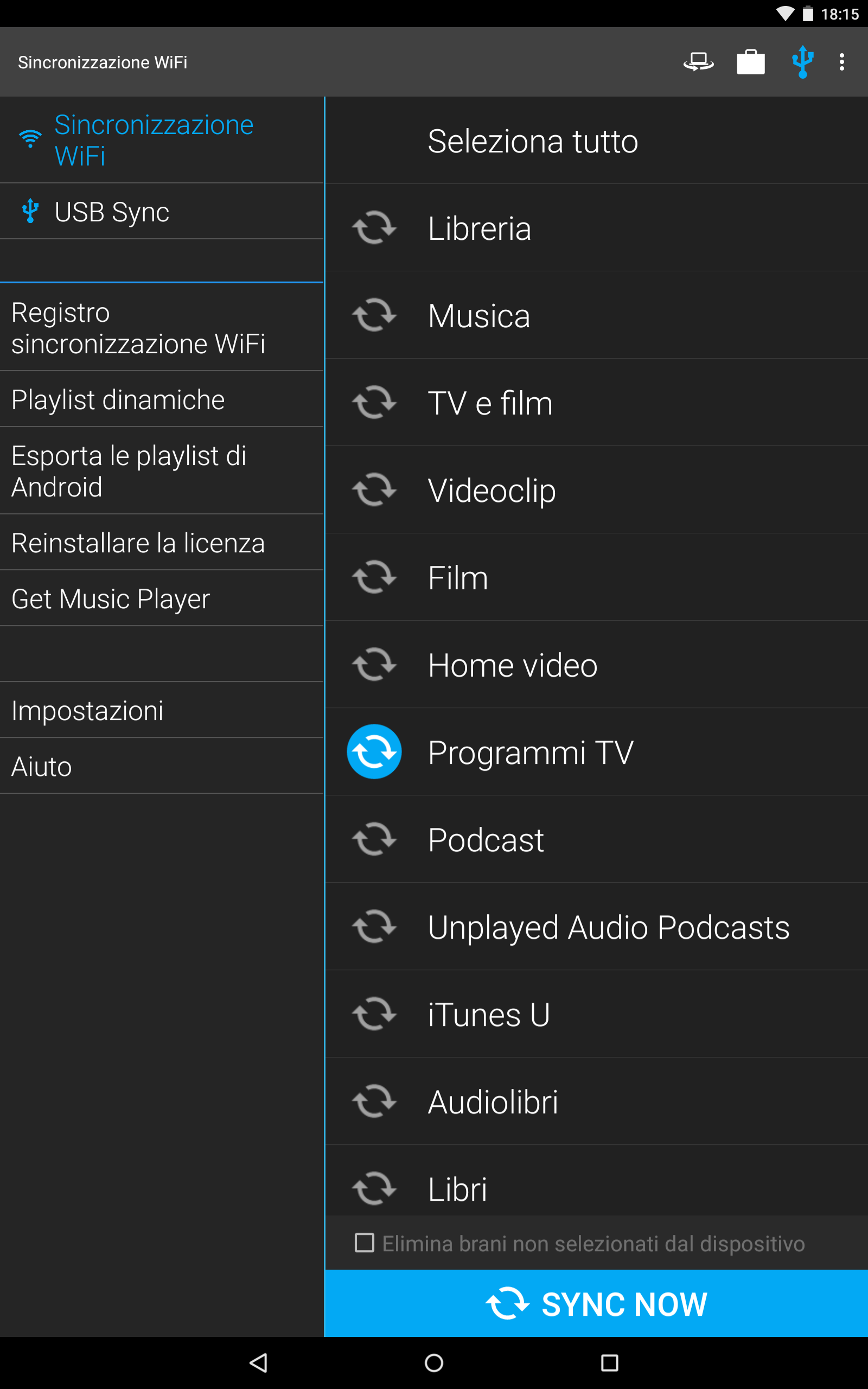Image resolution: width=868 pixels, height=1389 pixels.
Task: Tap the computer sync icon in toolbar
Action: pyautogui.click(x=698, y=61)
